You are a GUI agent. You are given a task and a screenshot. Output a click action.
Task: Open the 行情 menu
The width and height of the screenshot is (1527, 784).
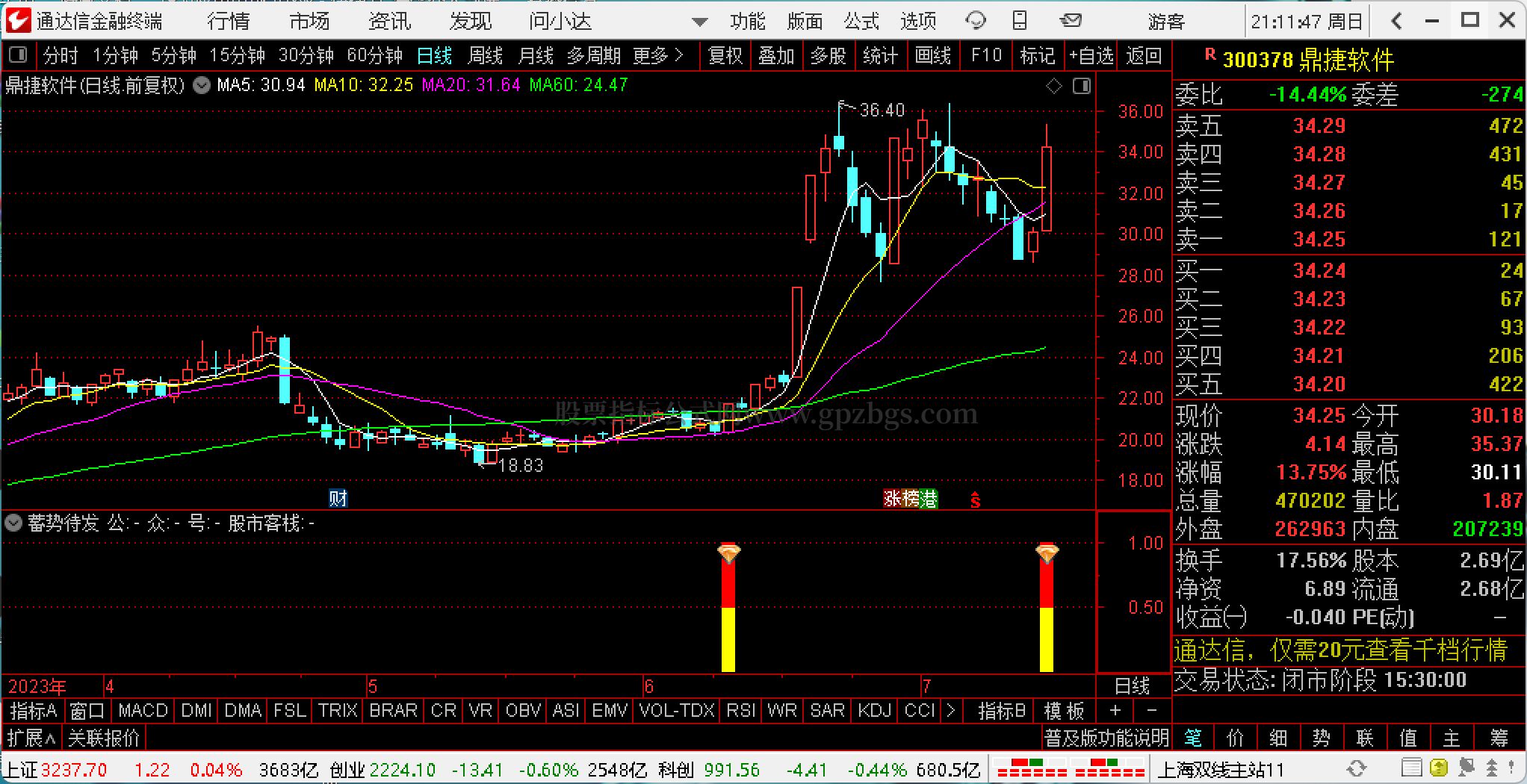229,21
